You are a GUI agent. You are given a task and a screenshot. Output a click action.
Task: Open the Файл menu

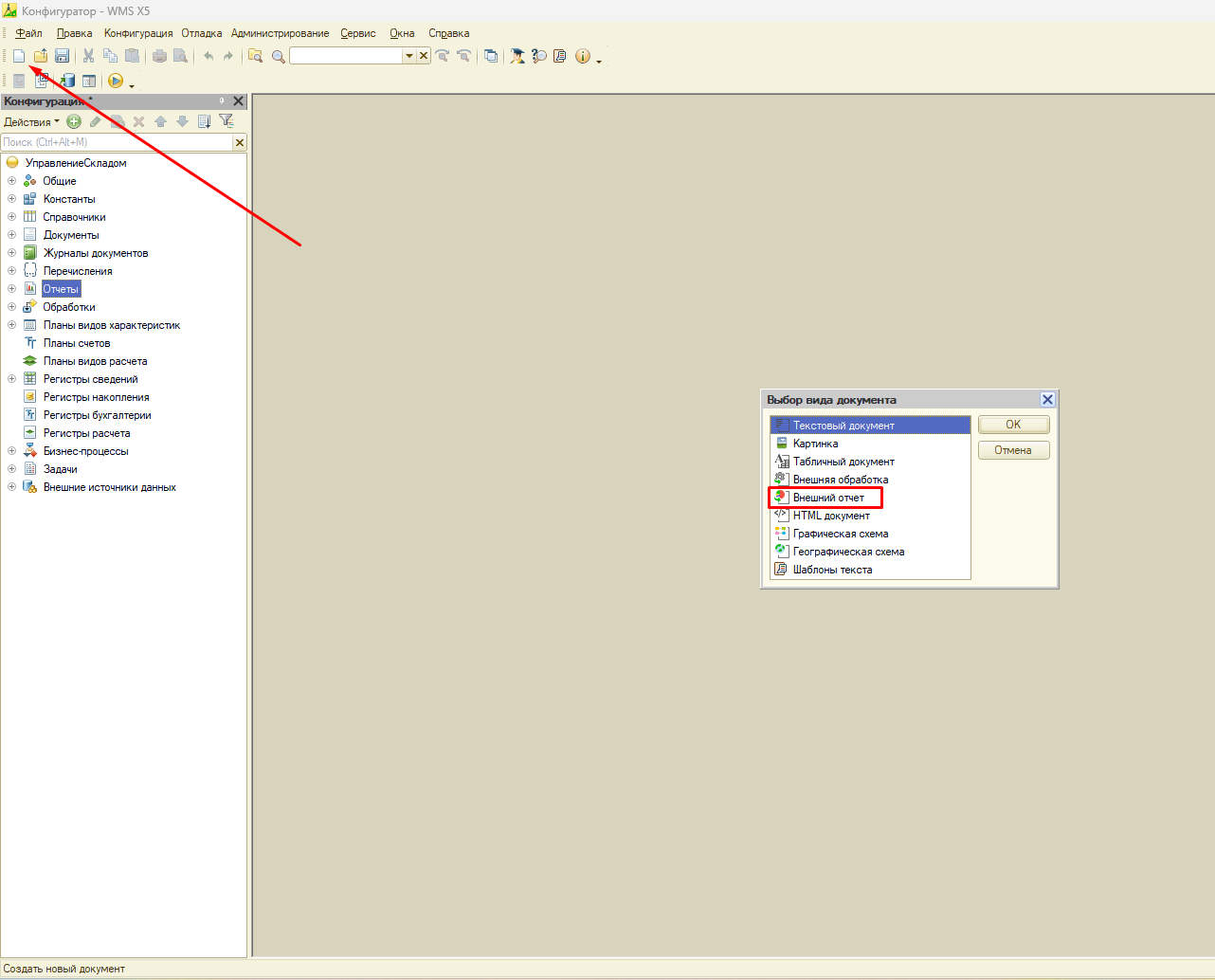click(x=29, y=33)
